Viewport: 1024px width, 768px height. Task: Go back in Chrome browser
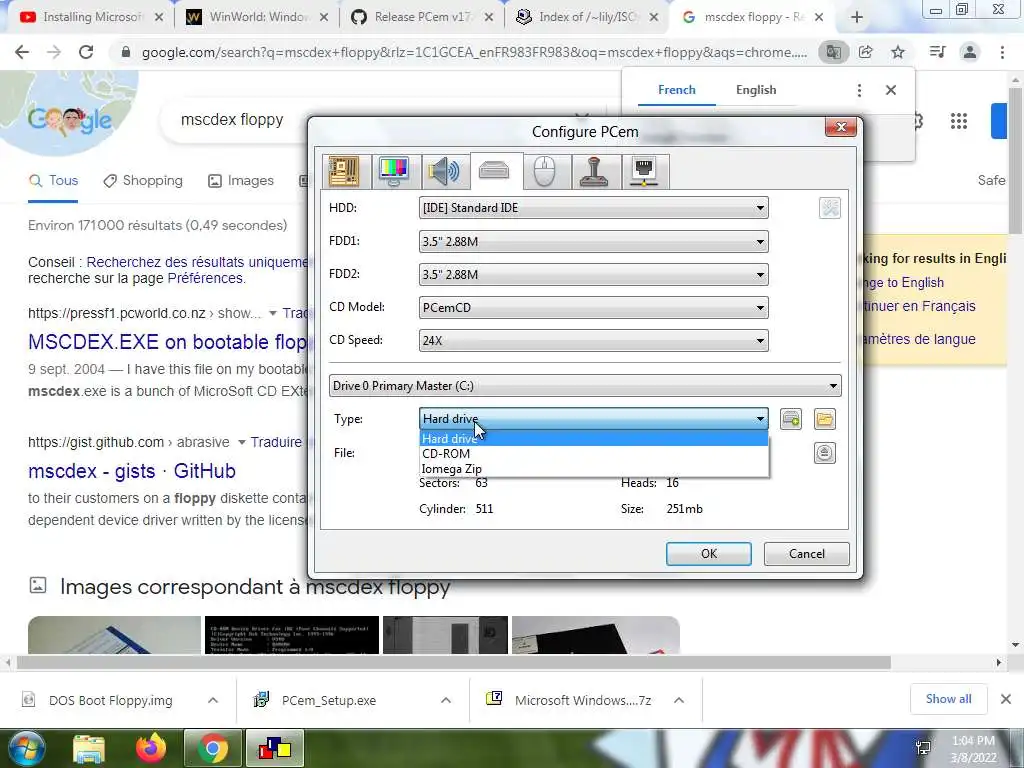[22, 52]
